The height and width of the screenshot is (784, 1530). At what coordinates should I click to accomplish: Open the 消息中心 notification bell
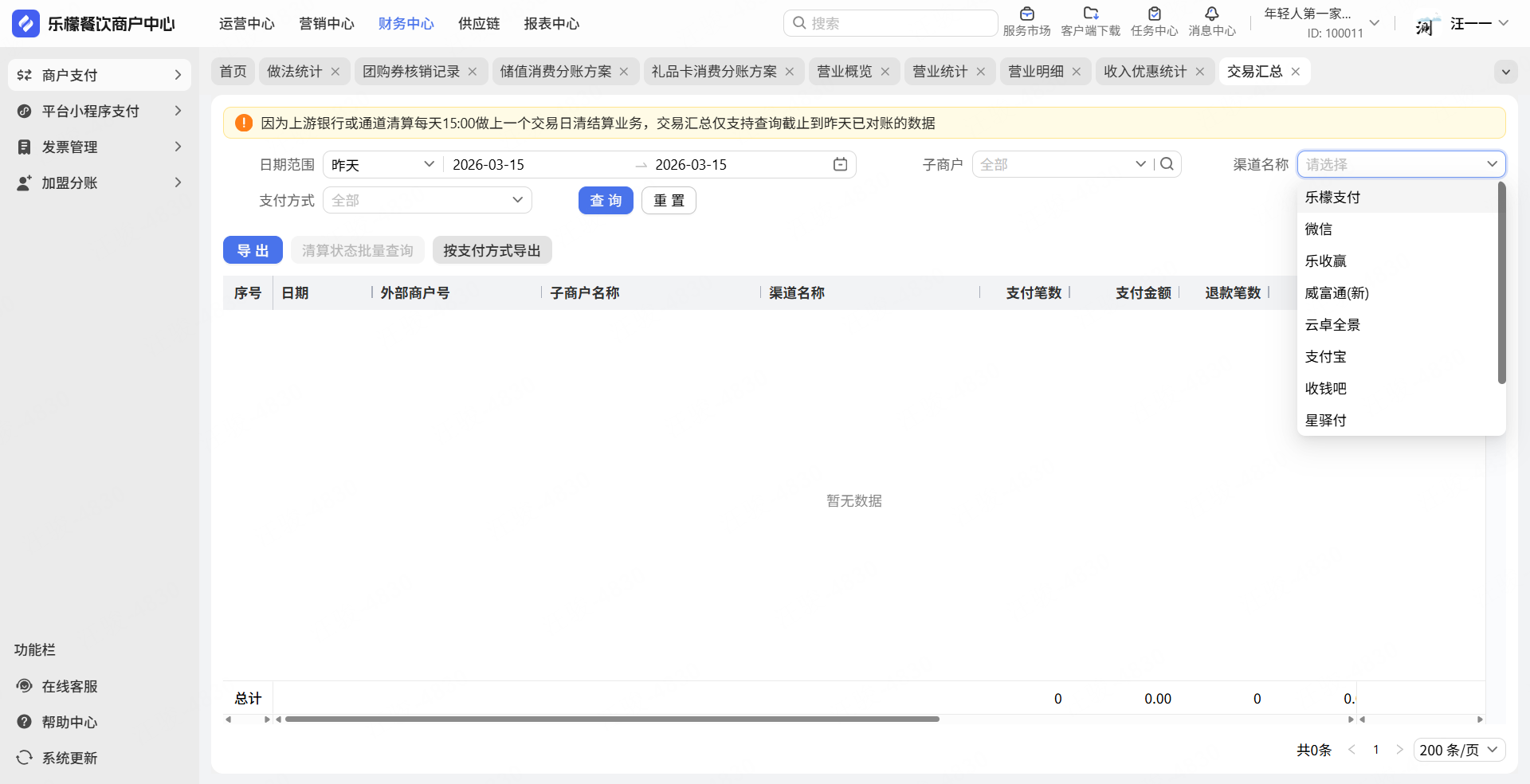(1211, 14)
